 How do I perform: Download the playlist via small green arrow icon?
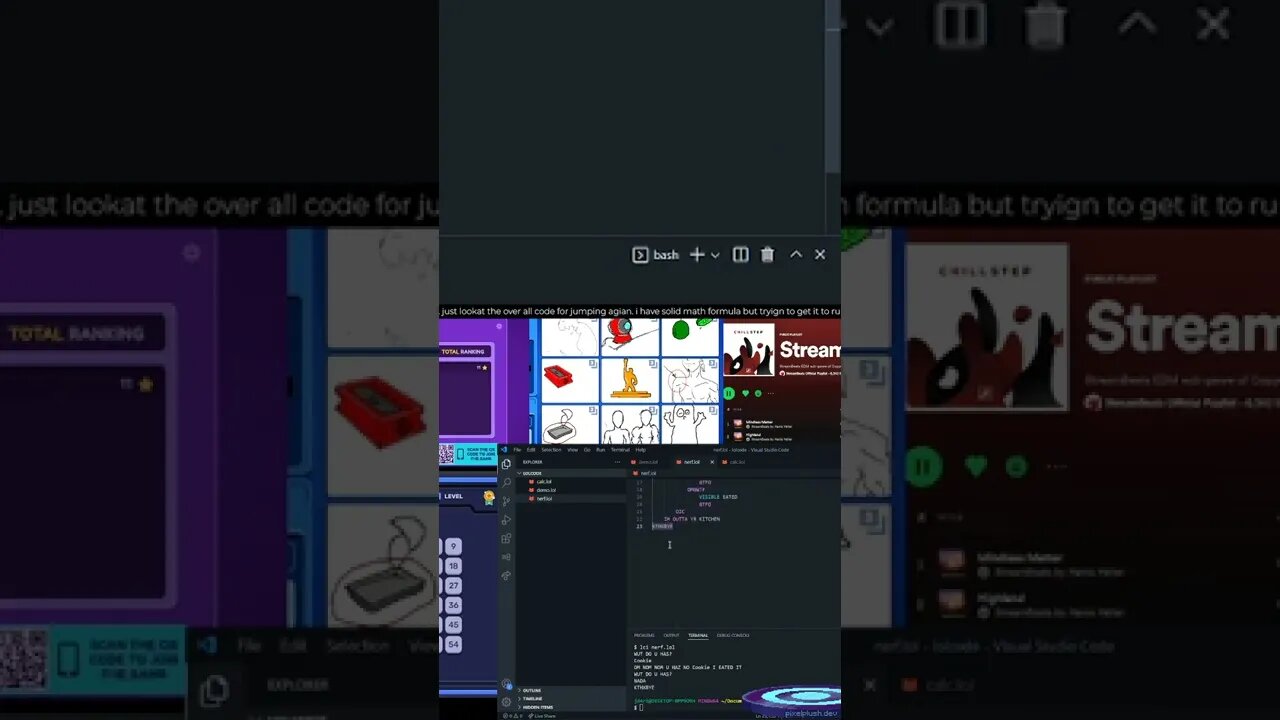(x=757, y=393)
